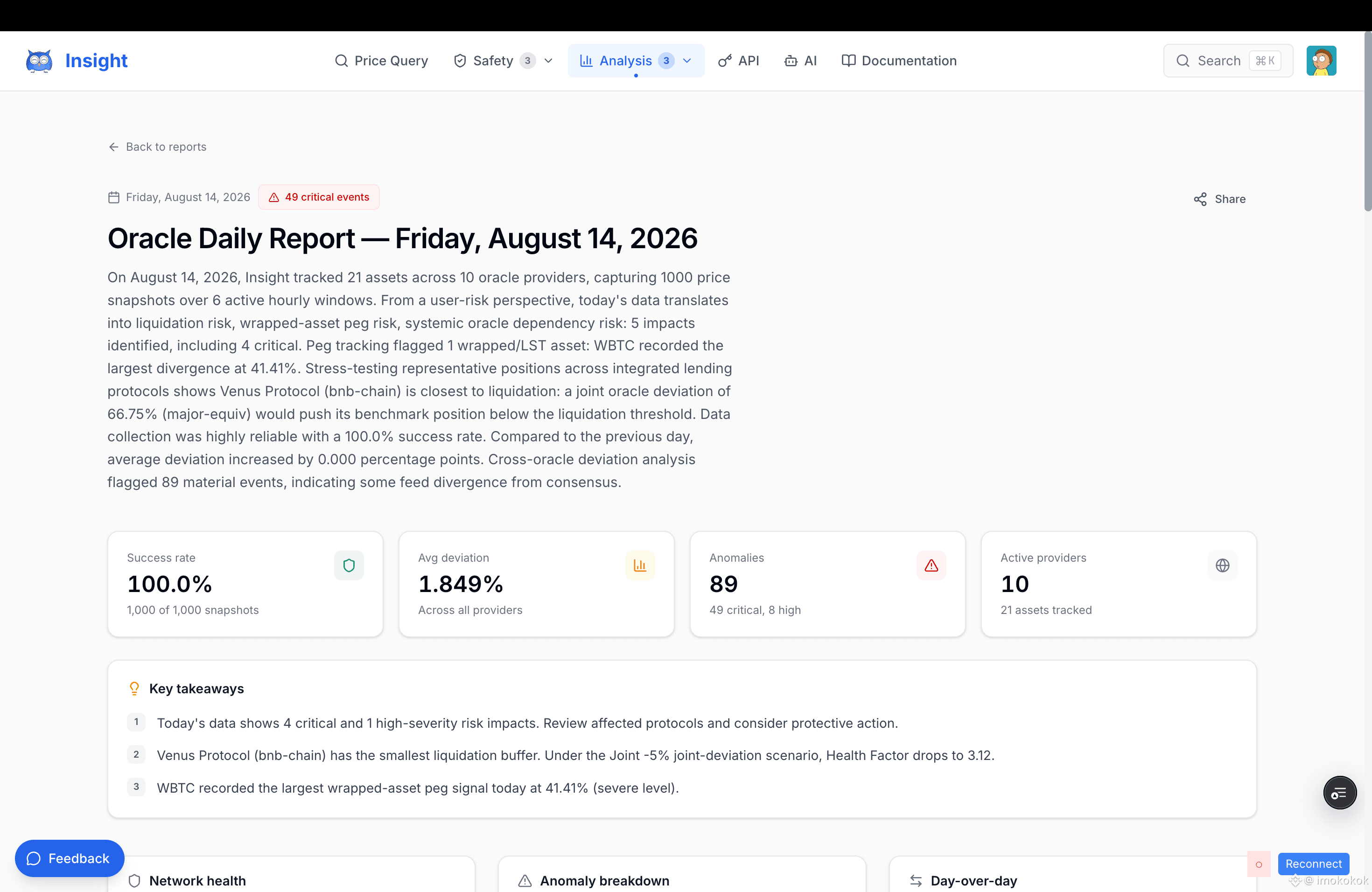Select the '1,000 of 1,000 snapshots' text

193,610
